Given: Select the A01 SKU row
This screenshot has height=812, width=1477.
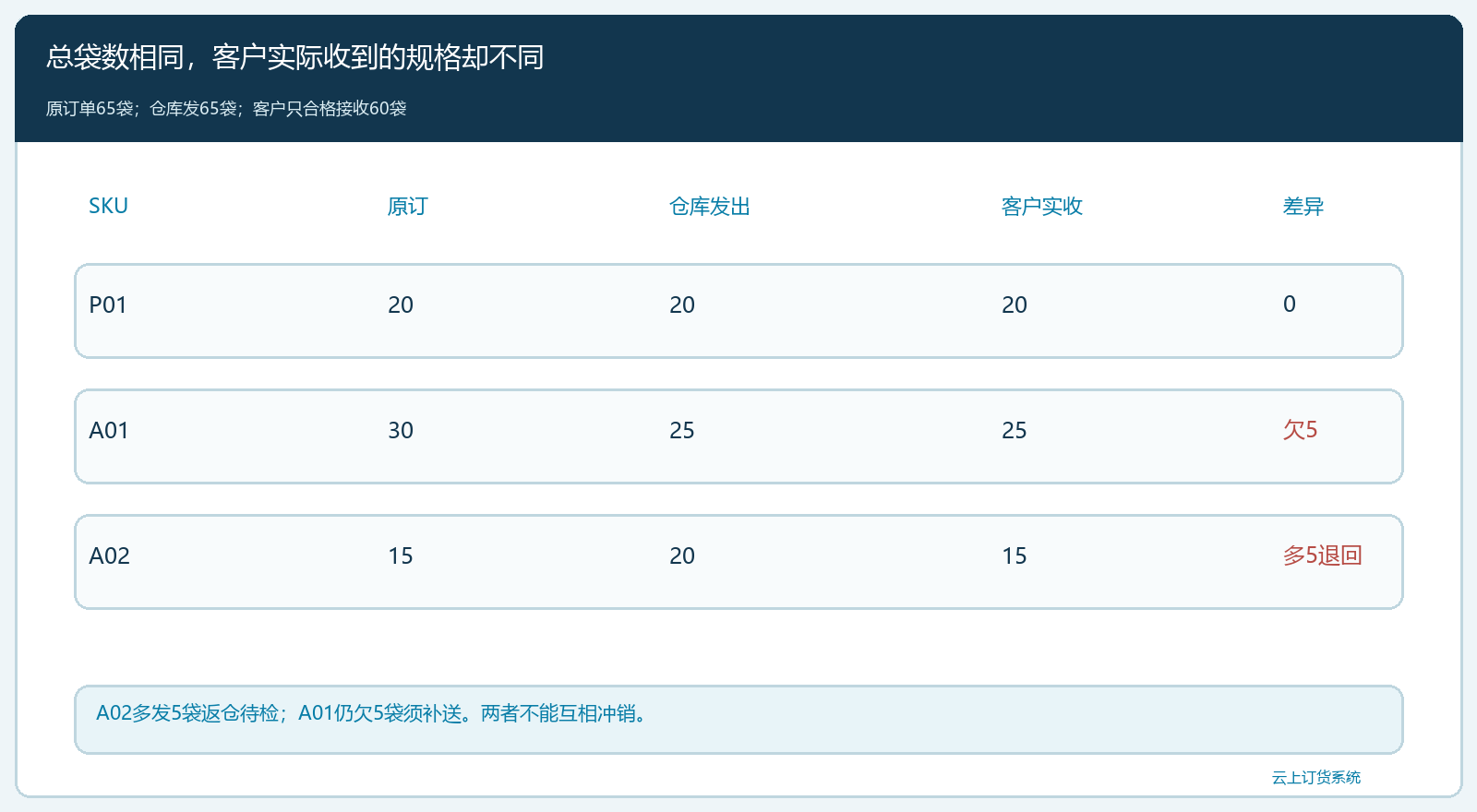Looking at the screenshot, I should click(738, 436).
